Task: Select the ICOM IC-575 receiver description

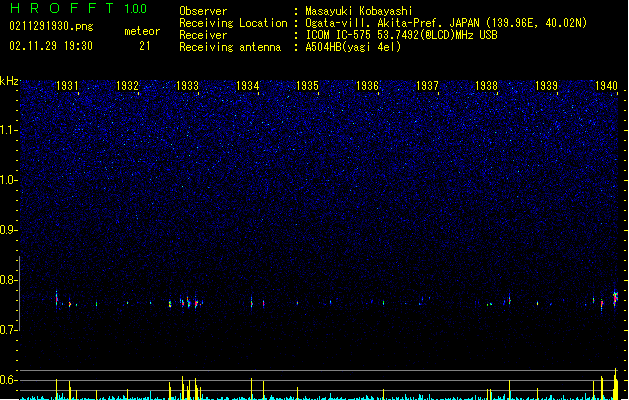Action: [402, 35]
